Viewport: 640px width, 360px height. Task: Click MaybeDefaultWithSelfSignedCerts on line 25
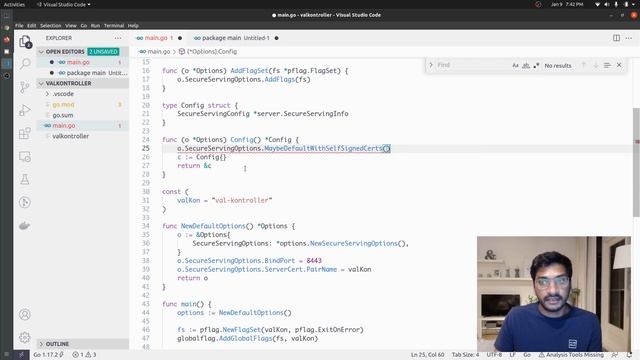[x=323, y=149]
